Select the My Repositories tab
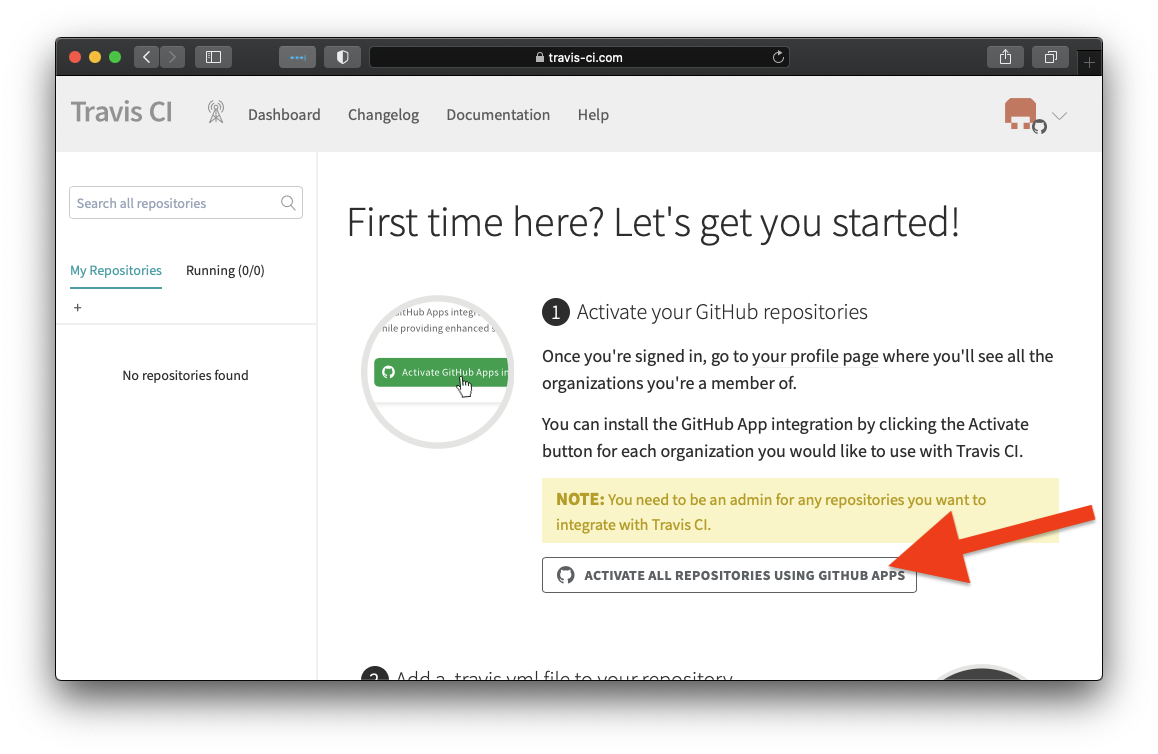 click(115, 270)
